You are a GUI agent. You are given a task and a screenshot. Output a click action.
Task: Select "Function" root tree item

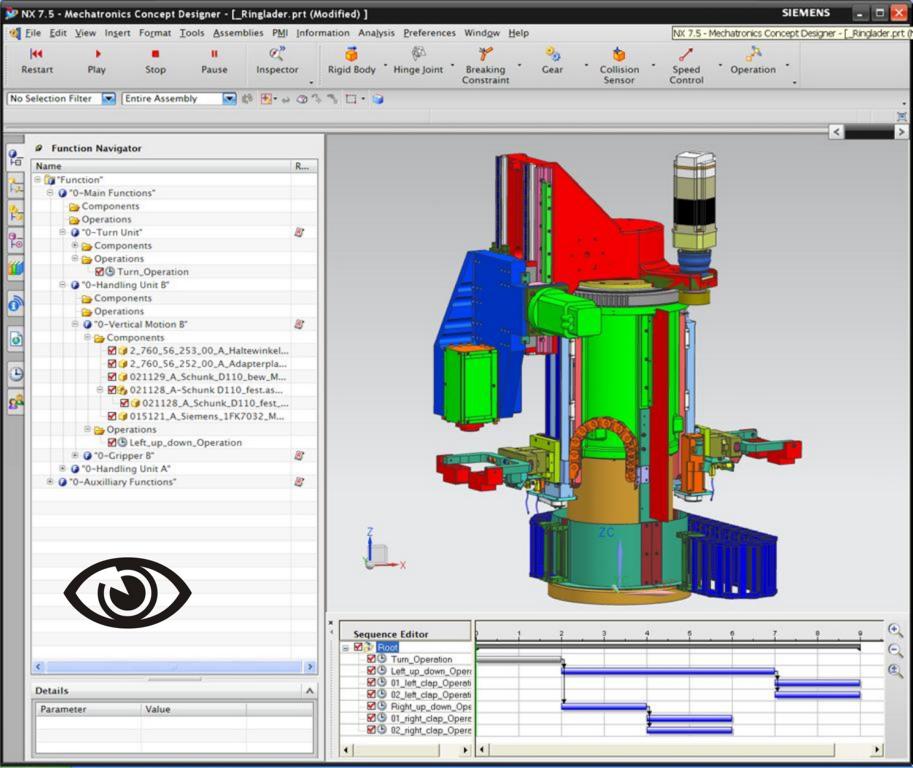pyautogui.click(x=79, y=180)
